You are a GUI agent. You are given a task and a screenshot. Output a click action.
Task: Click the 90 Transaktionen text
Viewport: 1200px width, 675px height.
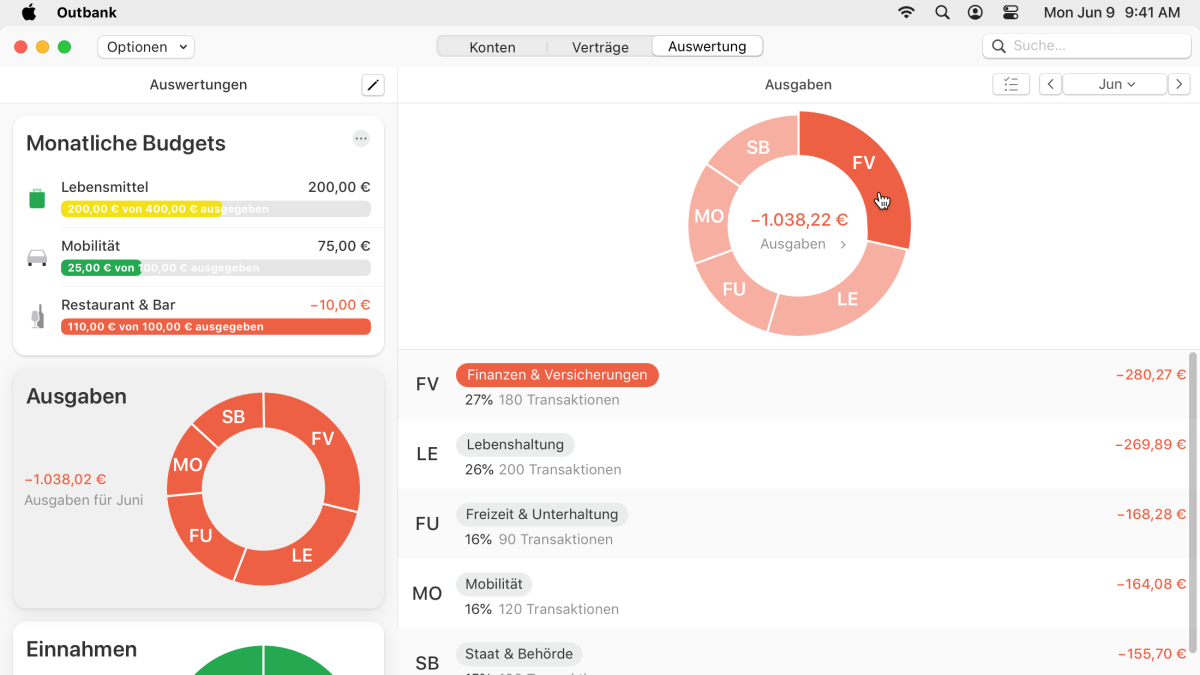[555, 539]
